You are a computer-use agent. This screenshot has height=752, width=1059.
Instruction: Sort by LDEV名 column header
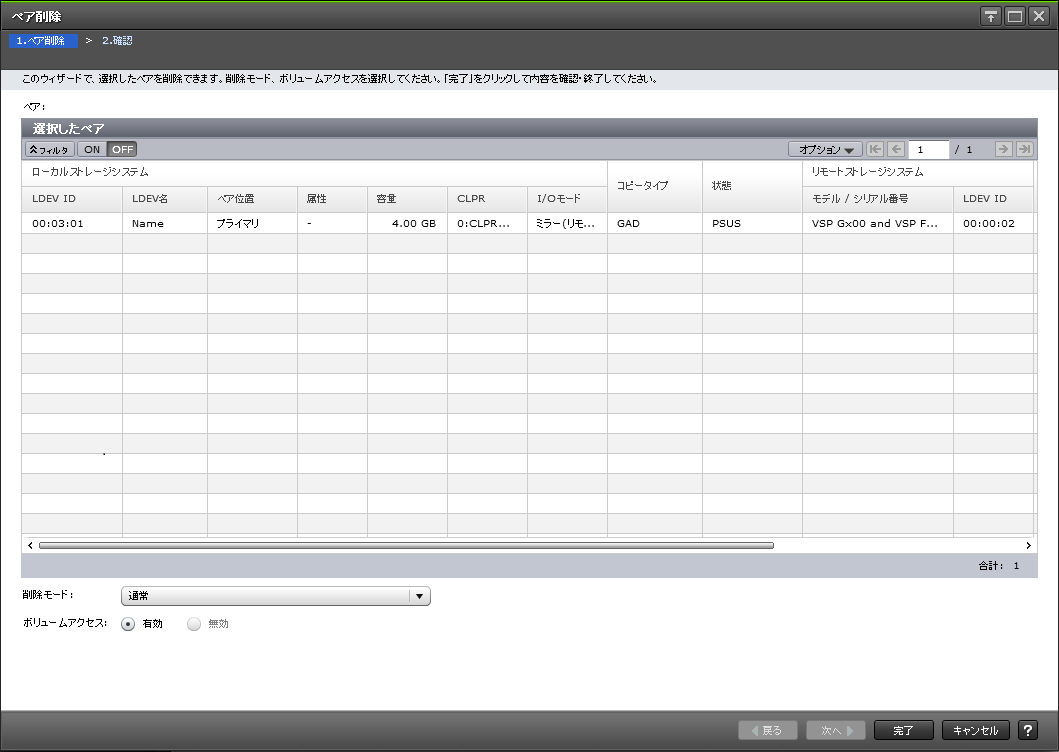(165, 199)
